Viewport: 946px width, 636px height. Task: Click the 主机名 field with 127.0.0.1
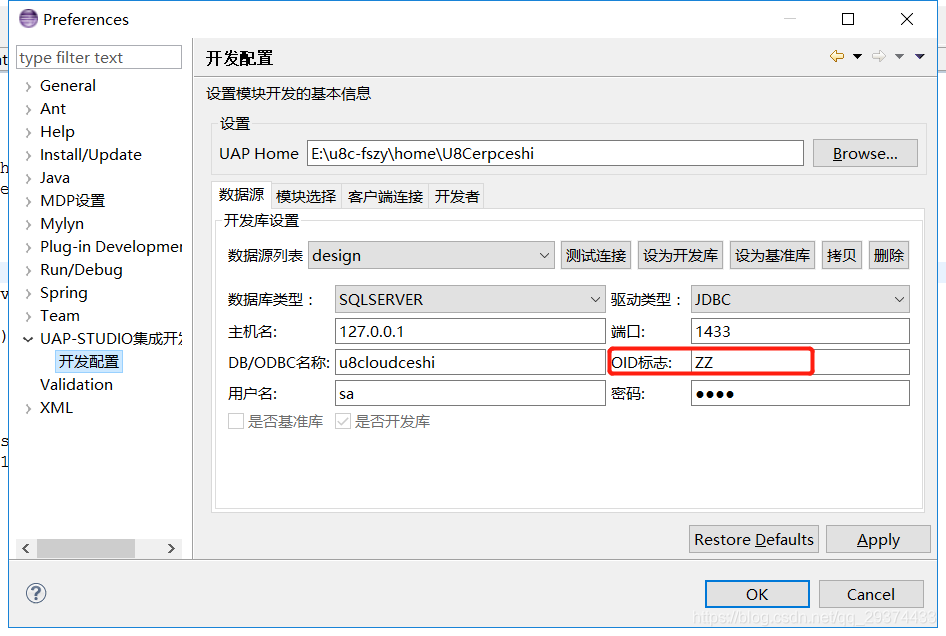point(470,331)
